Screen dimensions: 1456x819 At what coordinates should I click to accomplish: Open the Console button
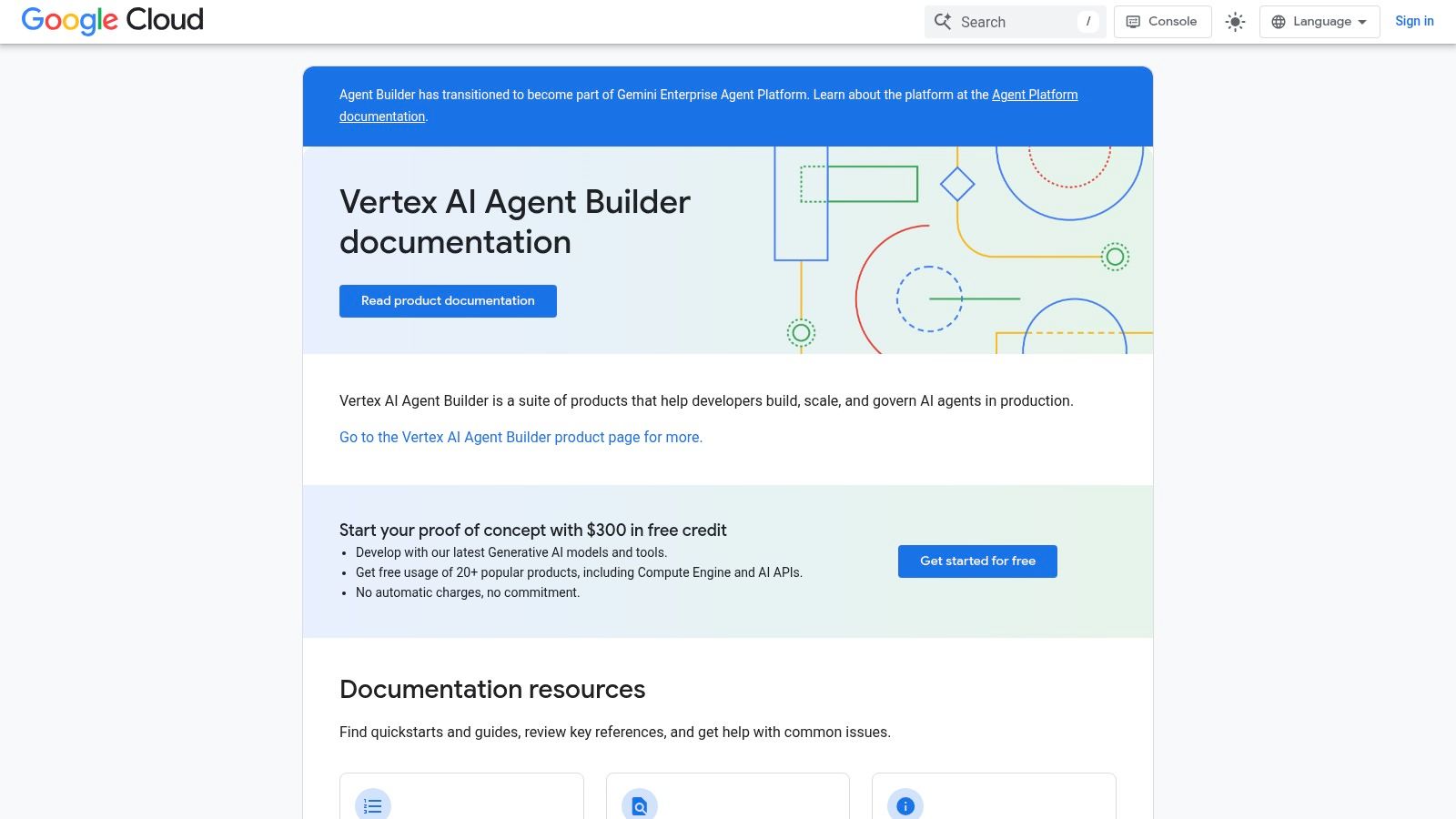[1162, 22]
